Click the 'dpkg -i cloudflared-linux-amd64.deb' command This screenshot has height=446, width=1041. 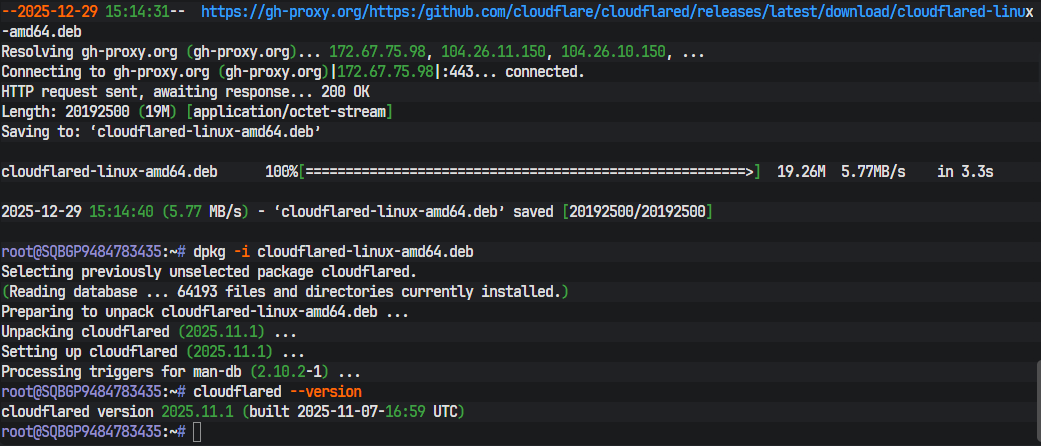[x=333, y=252]
